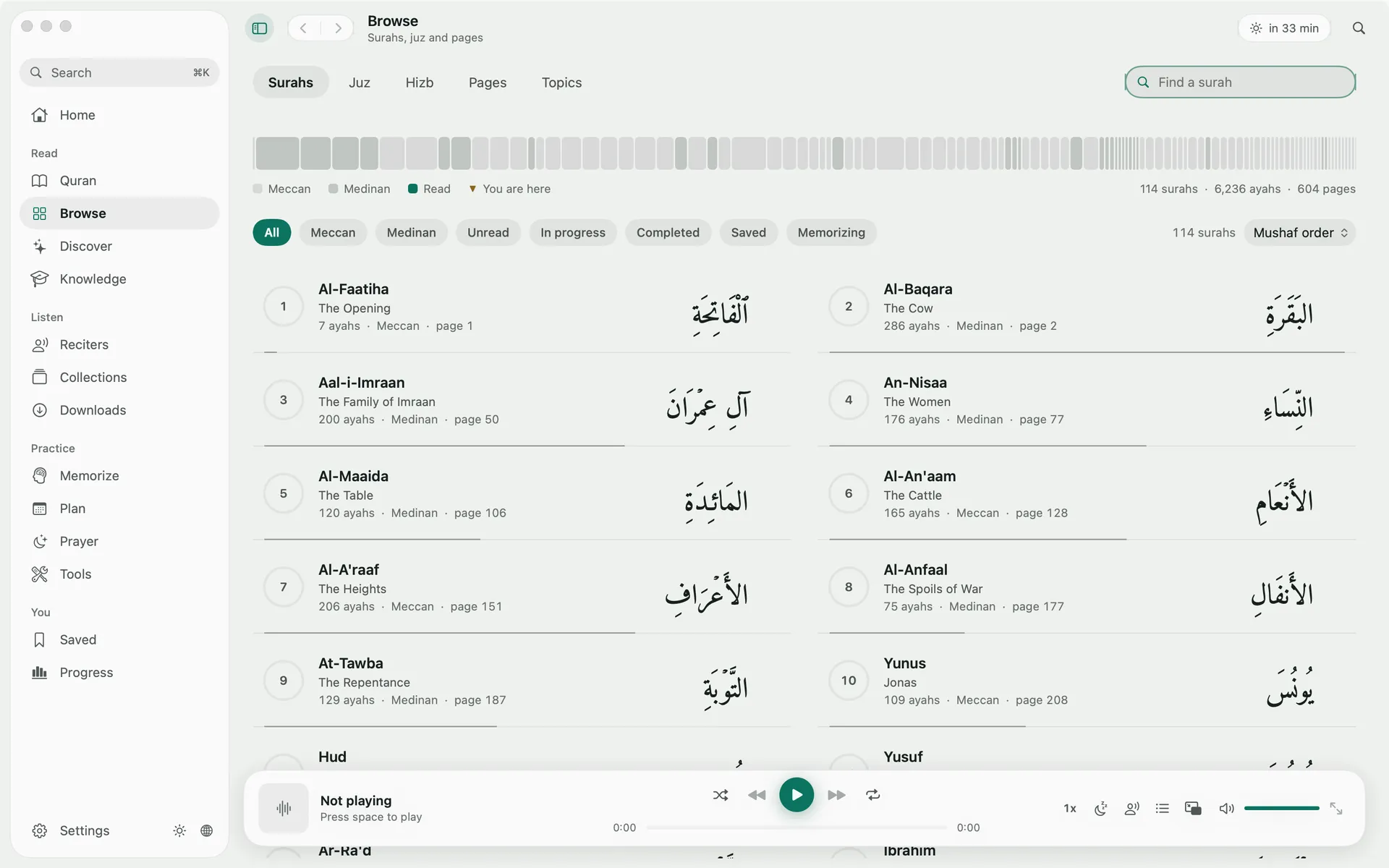The height and width of the screenshot is (868, 1389).
Task: Open the Mushaf order sort dropdown
Action: [x=1300, y=233]
